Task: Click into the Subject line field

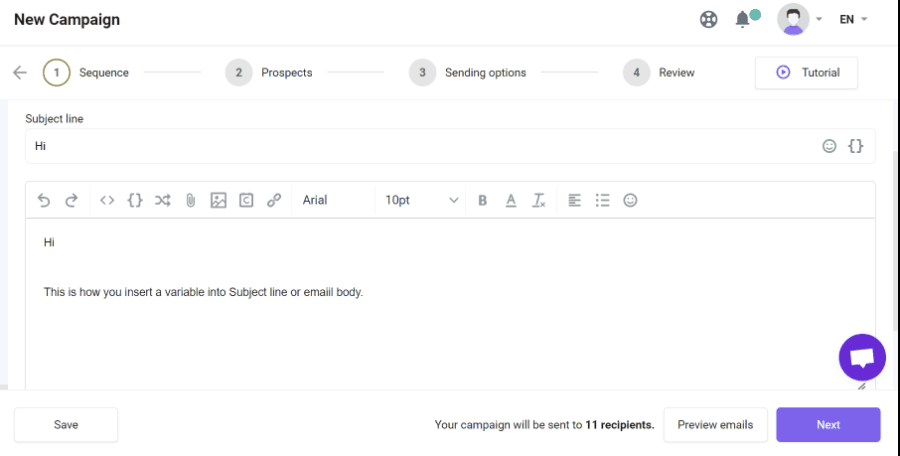Action: [420, 146]
